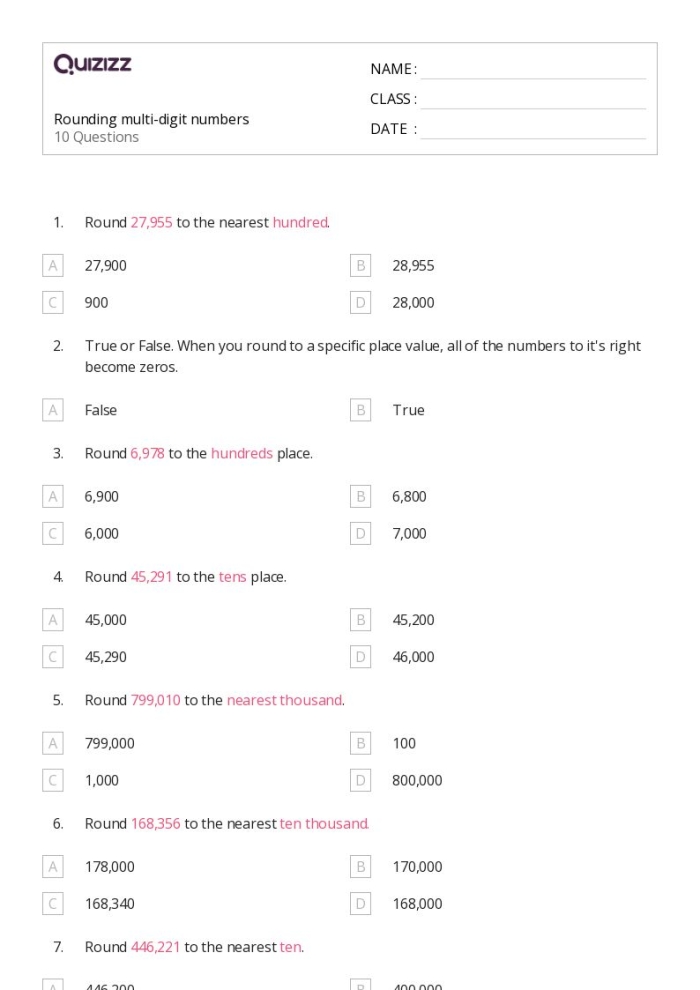Check box D next to 28,000 in question 1

tap(360, 303)
